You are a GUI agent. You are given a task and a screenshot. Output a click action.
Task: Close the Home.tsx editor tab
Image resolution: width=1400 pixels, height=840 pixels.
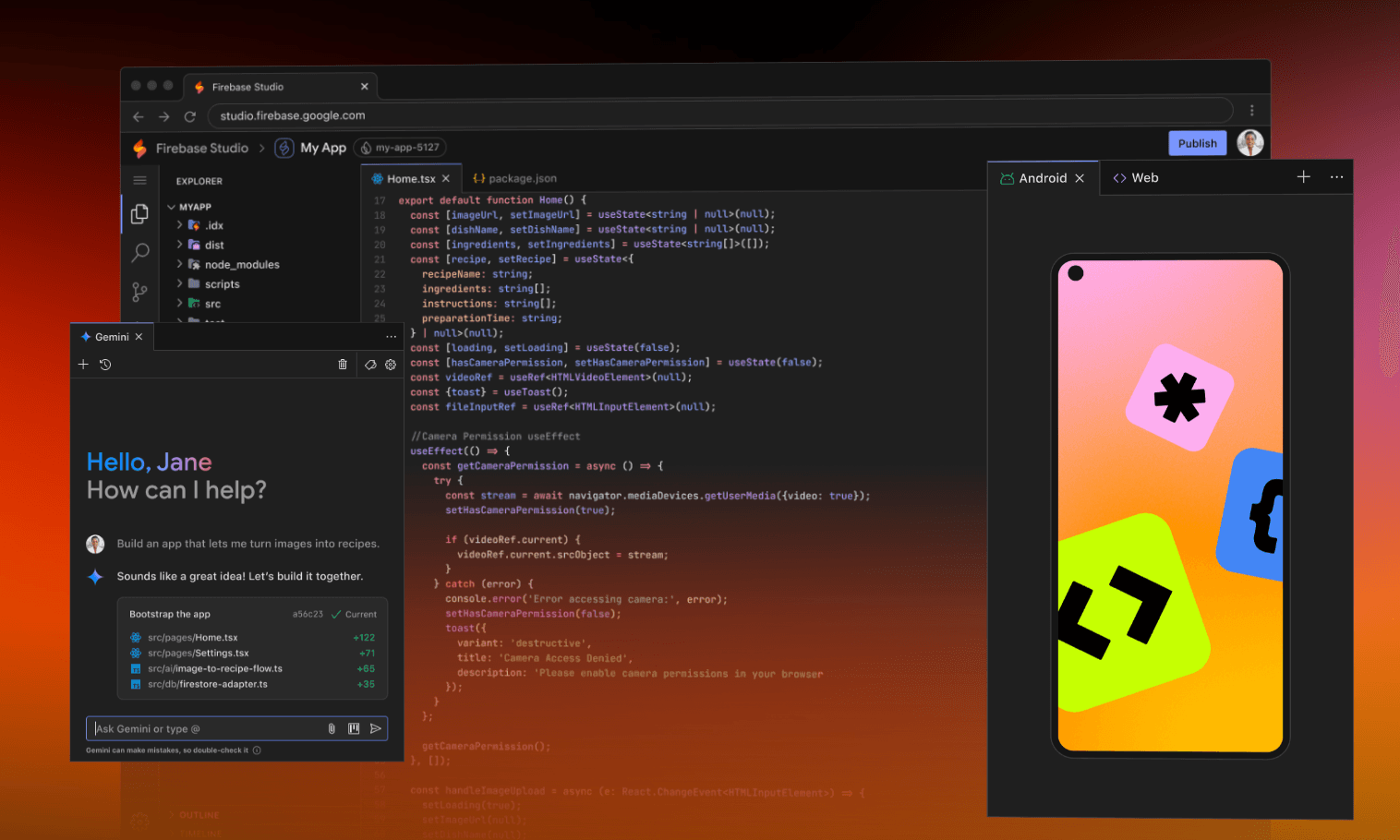(x=446, y=179)
